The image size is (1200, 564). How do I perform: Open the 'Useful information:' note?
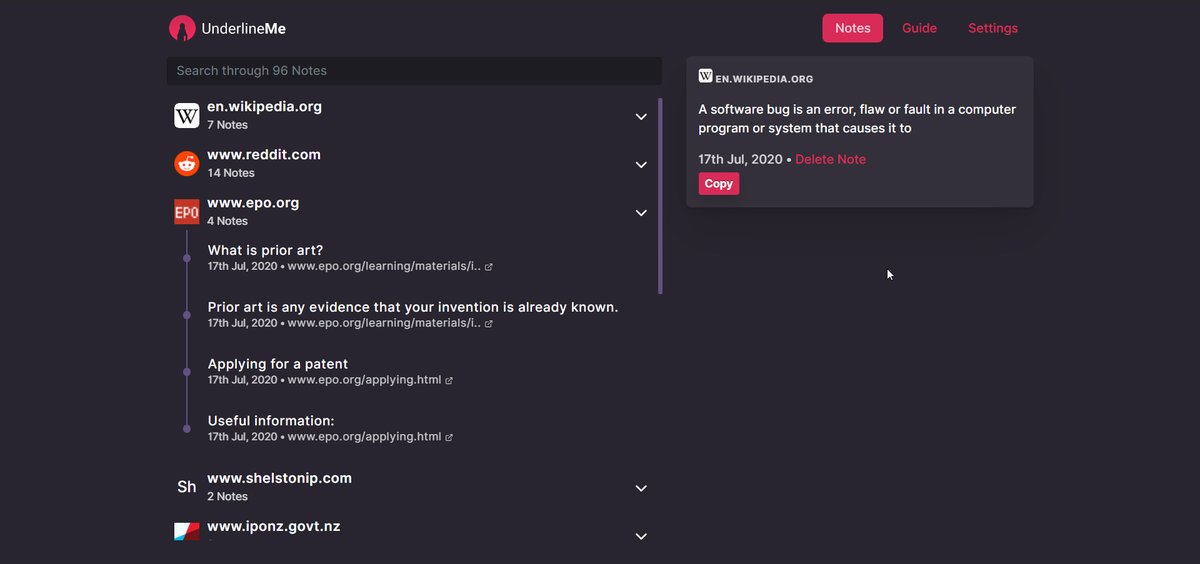(271, 421)
